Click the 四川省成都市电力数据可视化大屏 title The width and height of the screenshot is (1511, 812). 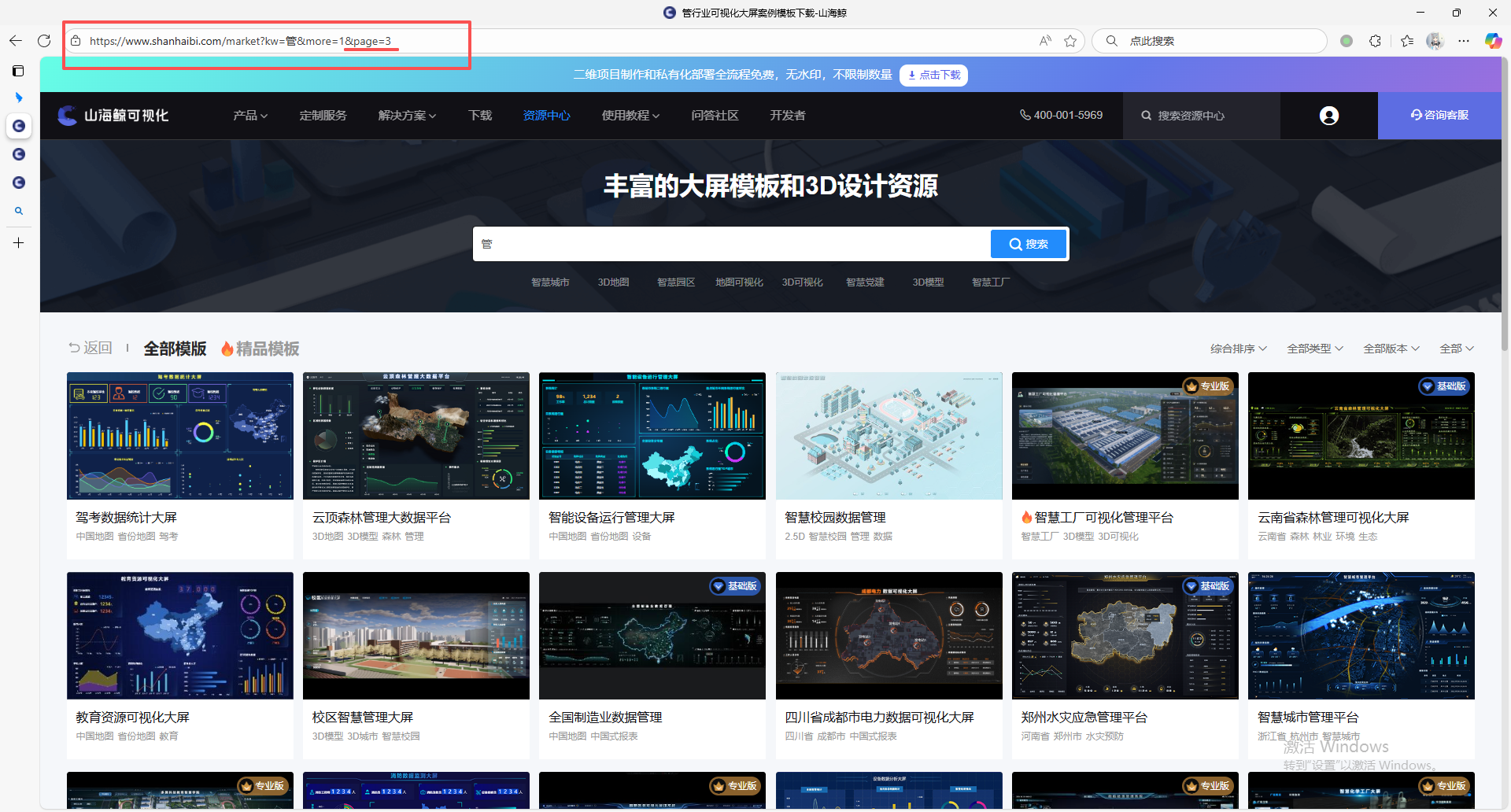click(x=879, y=717)
